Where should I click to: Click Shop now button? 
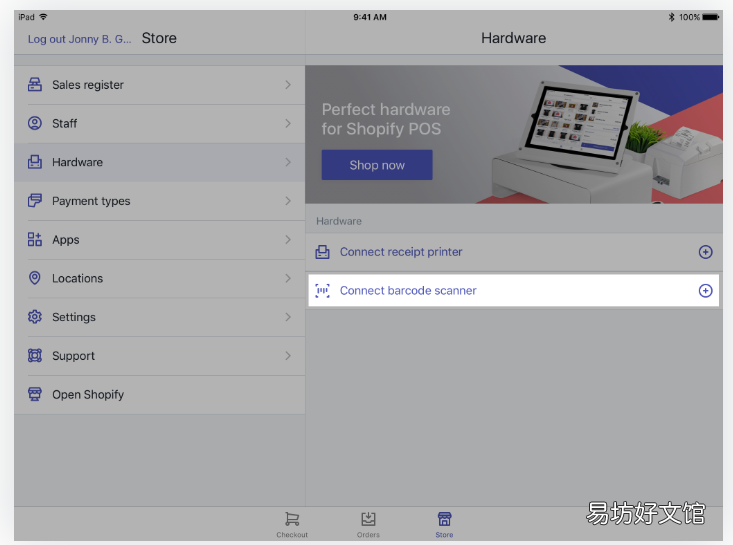(377, 165)
